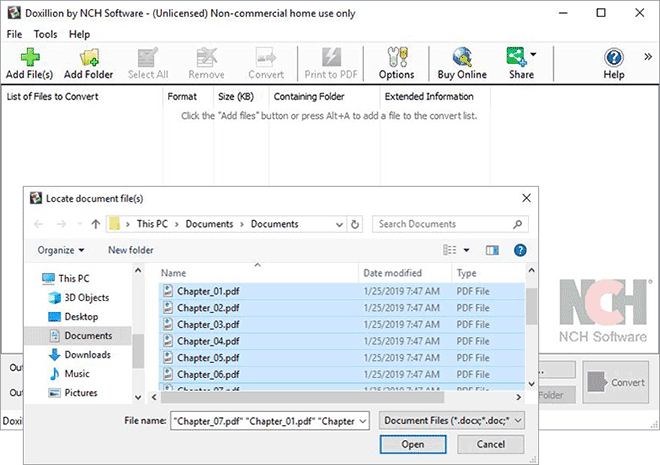Open the recent locations dropdown arrow

pyautogui.click(x=80, y=224)
